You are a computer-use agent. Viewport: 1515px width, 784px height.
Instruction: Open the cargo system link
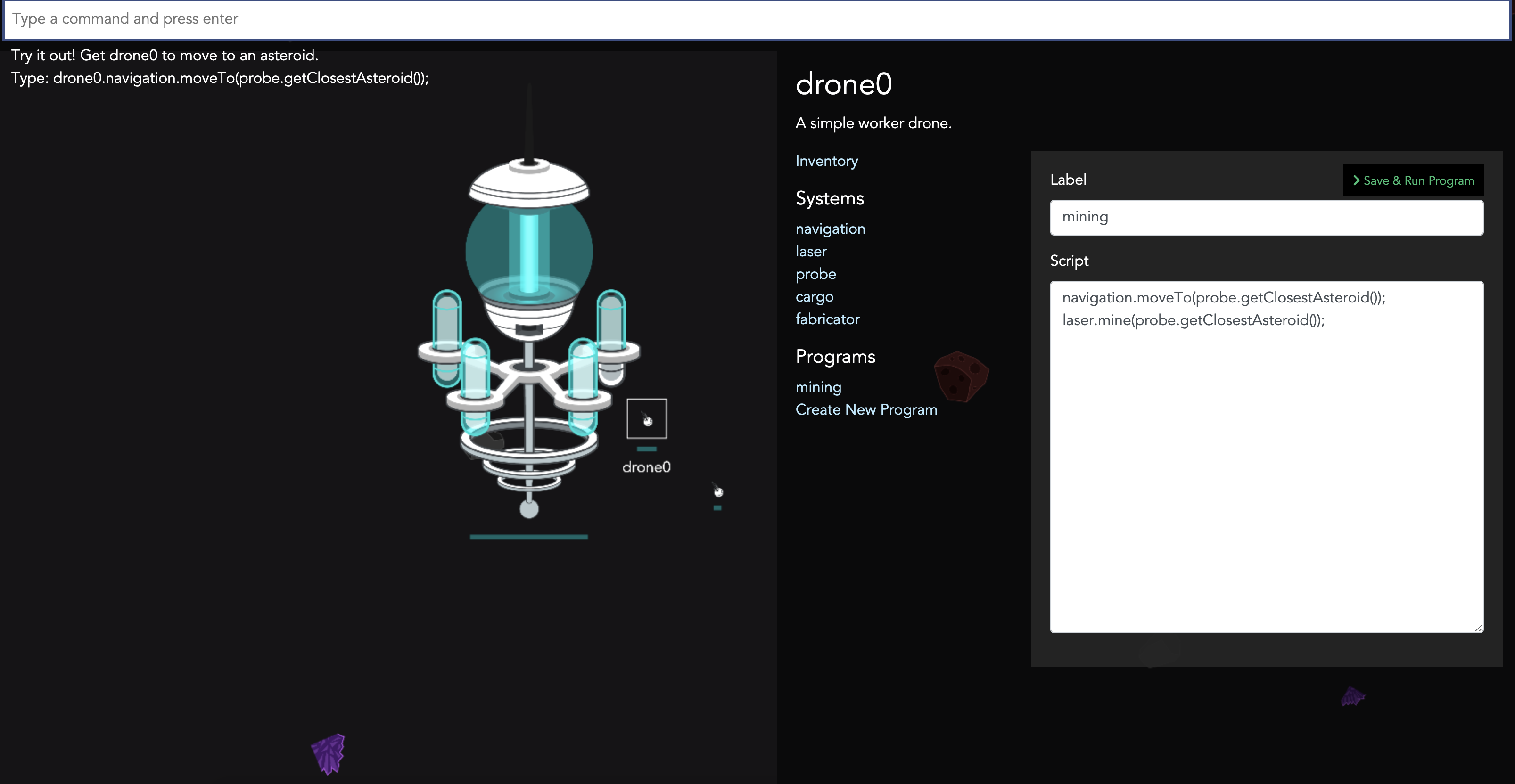pyautogui.click(x=814, y=297)
